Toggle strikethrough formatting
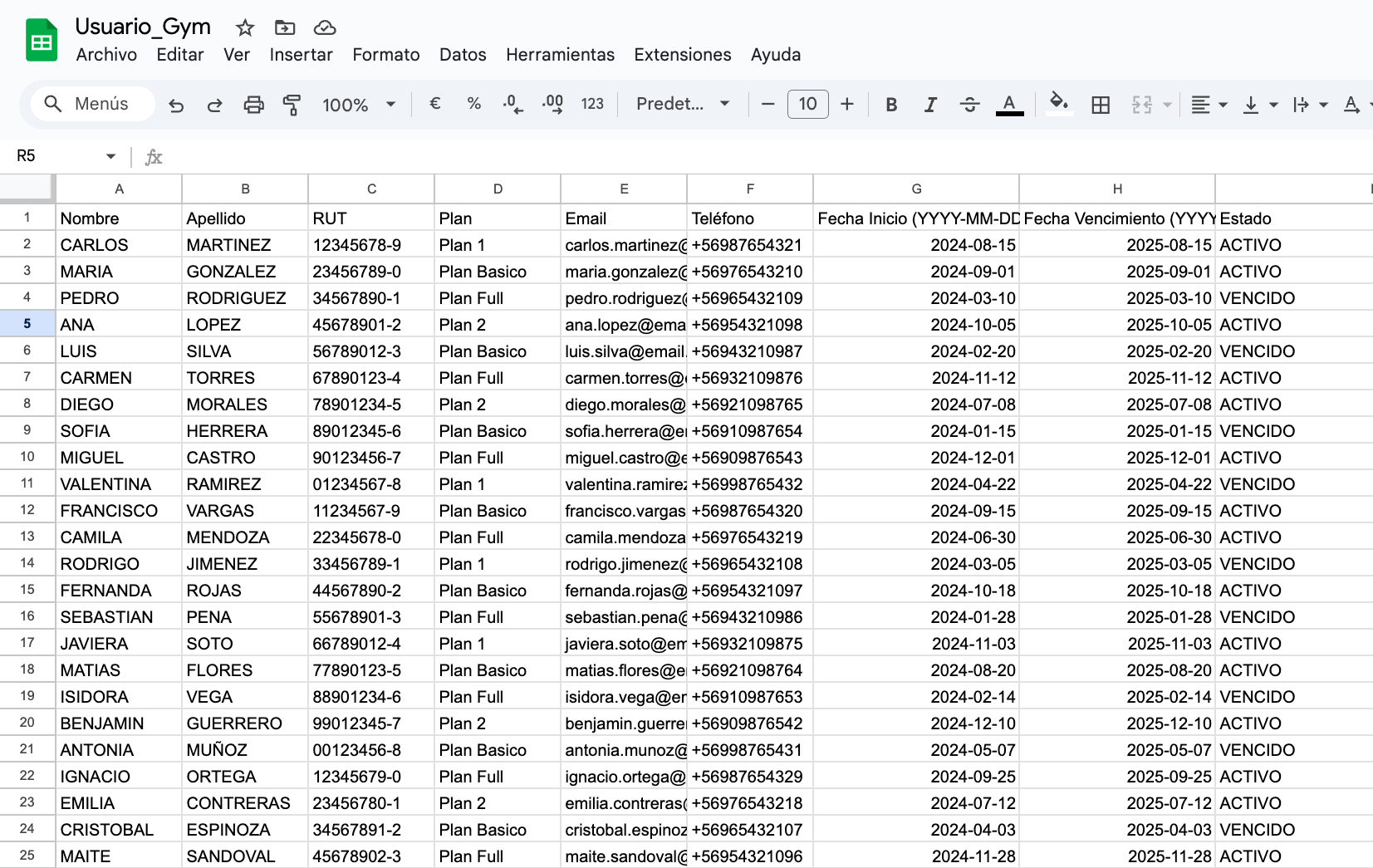 (x=969, y=105)
